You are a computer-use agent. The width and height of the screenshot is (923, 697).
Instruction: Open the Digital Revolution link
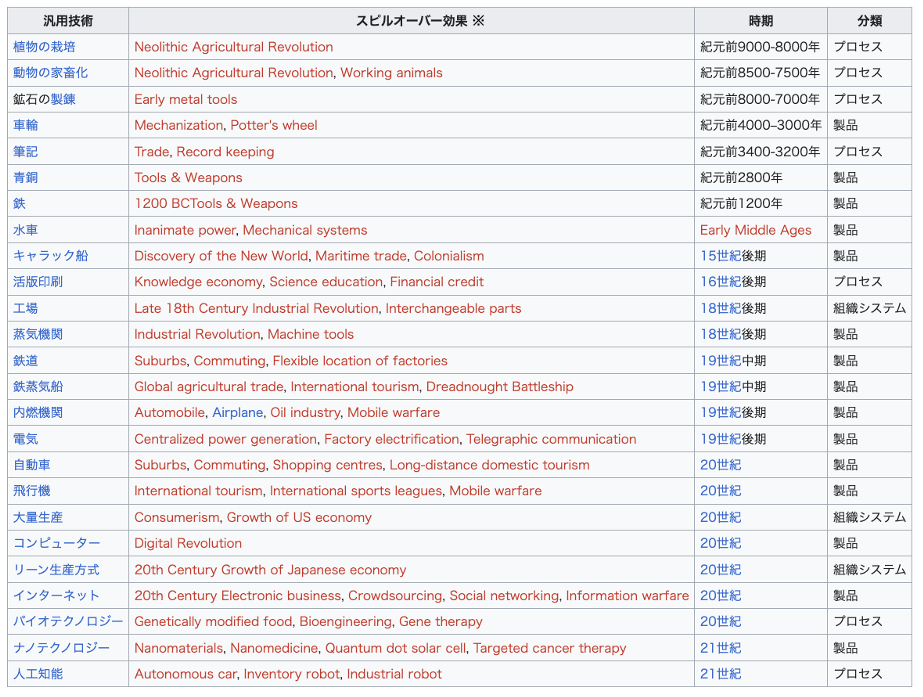point(188,544)
